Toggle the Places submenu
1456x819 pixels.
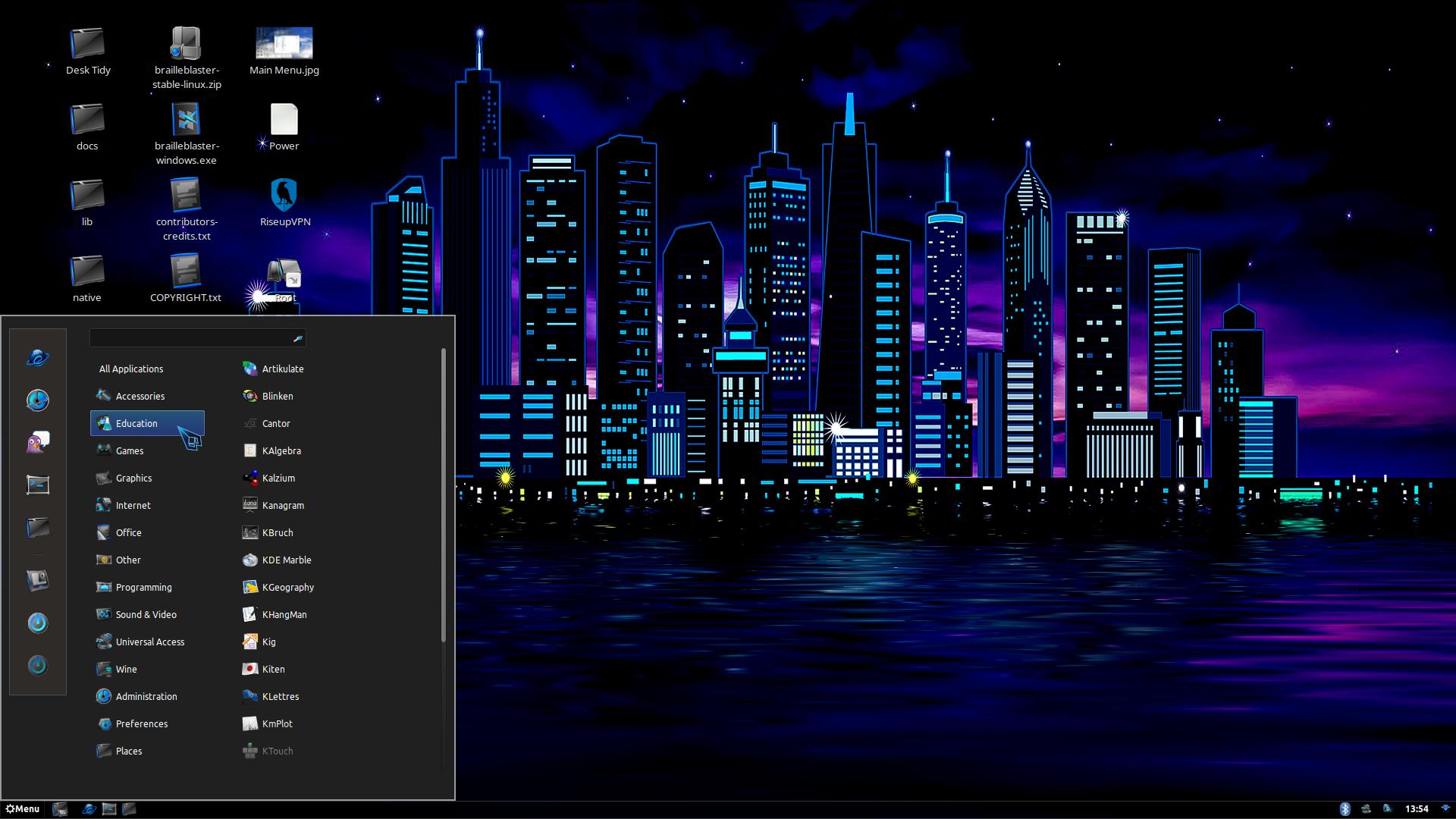[x=128, y=750]
